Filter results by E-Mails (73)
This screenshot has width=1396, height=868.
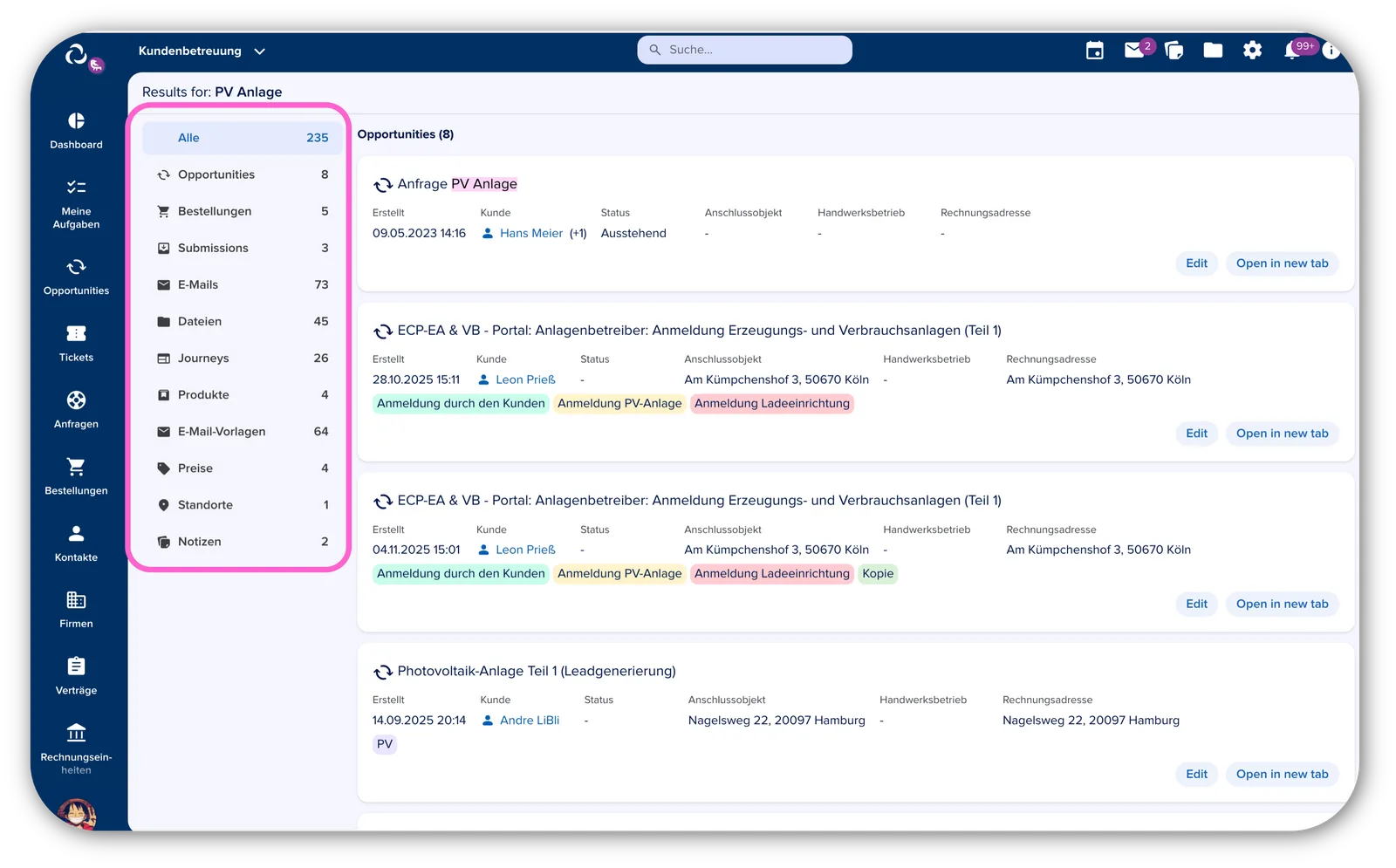point(243,284)
